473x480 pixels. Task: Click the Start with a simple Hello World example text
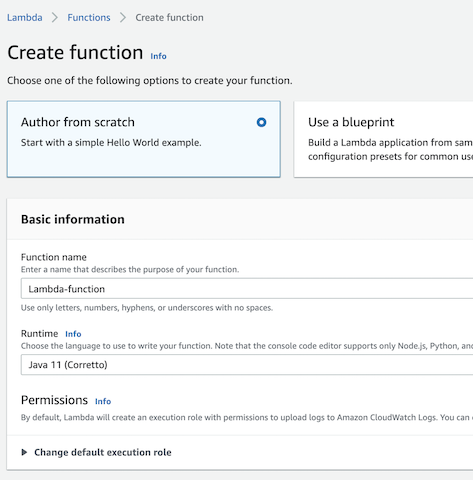pos(111,143)
